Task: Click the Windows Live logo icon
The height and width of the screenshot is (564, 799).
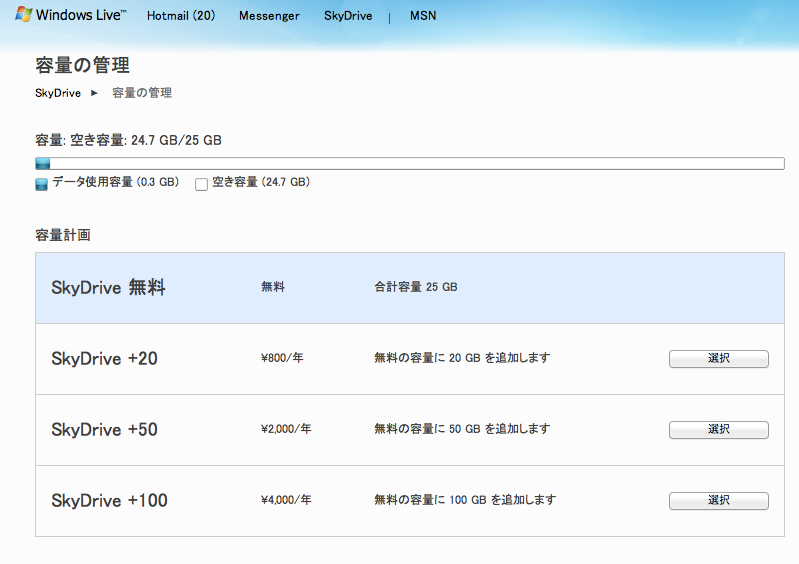Action: (24, 14)
